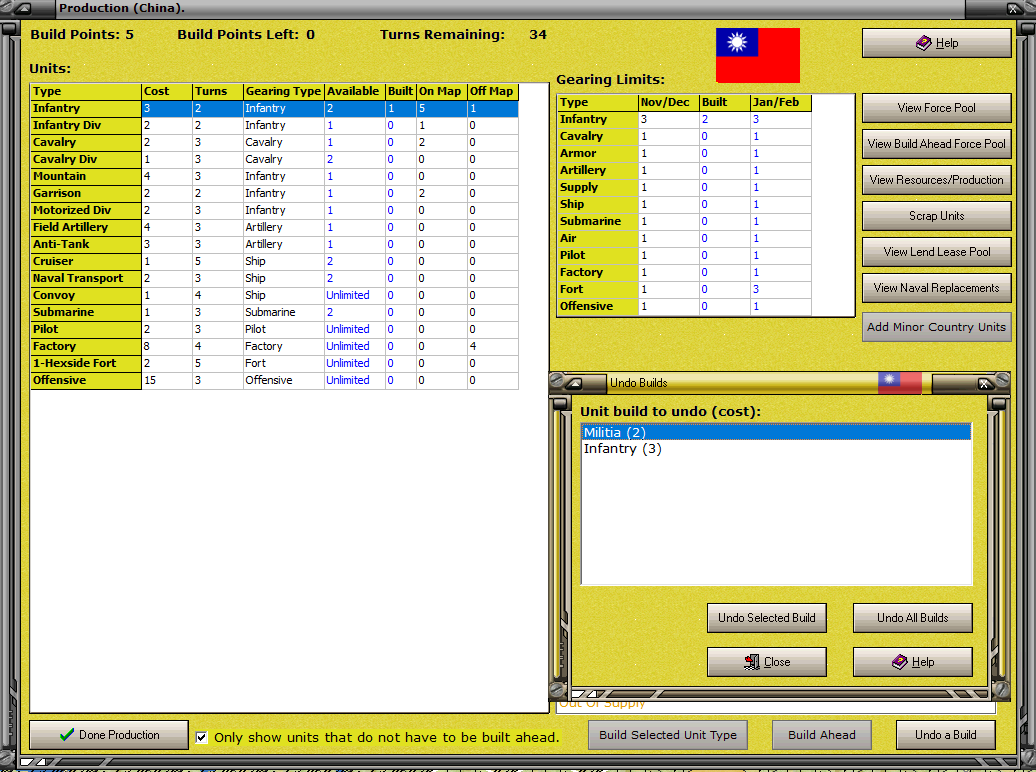Click the Undo a Build button
The height and width of the screenshot is (772, 1036).
pyautogui.click(x=945, y=735)
